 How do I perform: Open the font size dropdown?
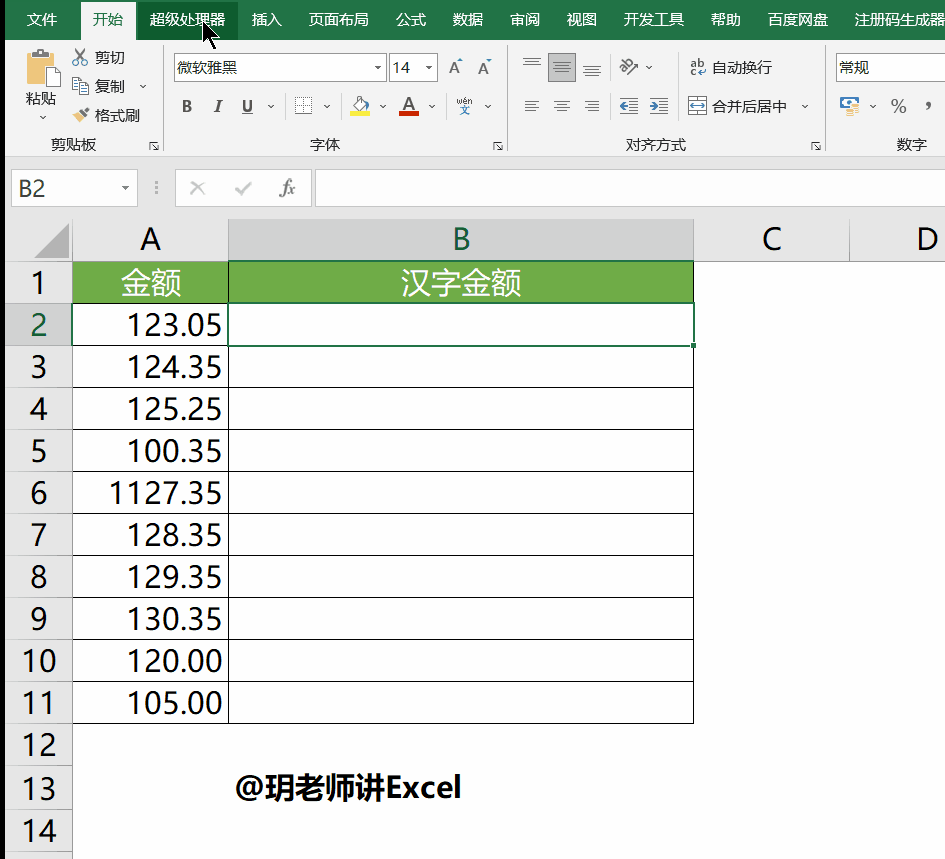tap(429, 68)
